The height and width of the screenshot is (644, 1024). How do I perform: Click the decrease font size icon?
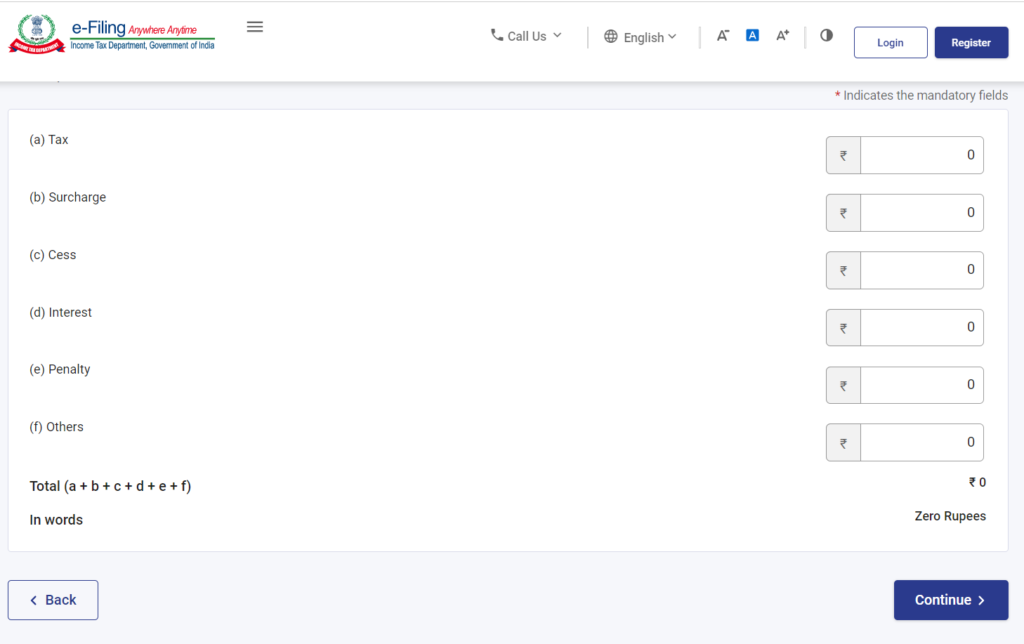coord(723,36)
